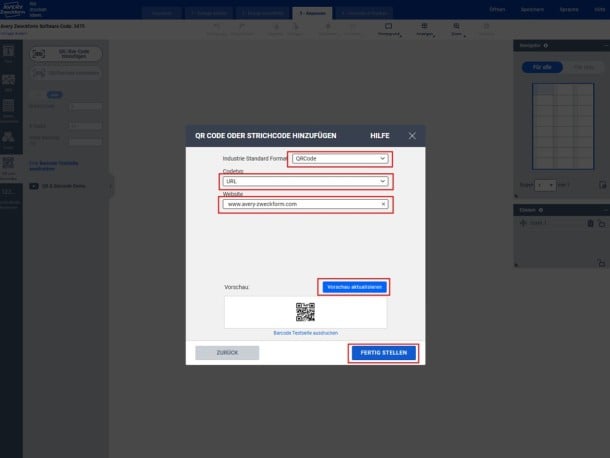Click Vorschau aktualisieren button
The image size is (610, 458).
(x=354, y=287)
